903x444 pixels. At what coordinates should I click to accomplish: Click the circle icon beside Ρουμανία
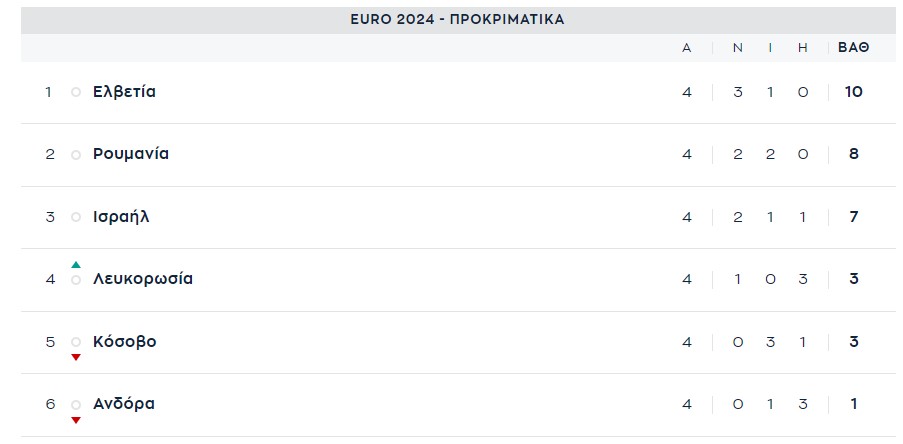(x=76, y=155)
